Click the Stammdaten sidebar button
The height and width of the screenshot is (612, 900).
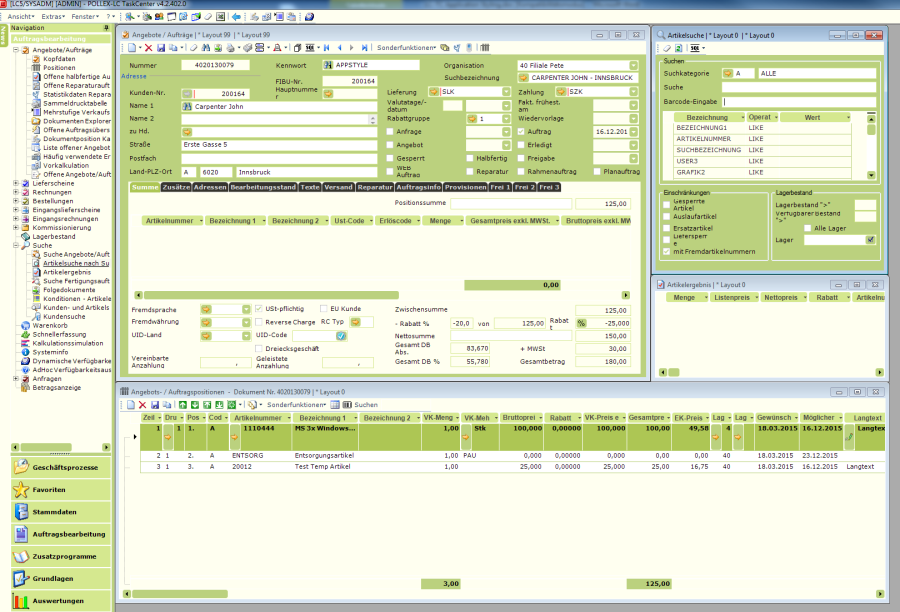point(55,512)
